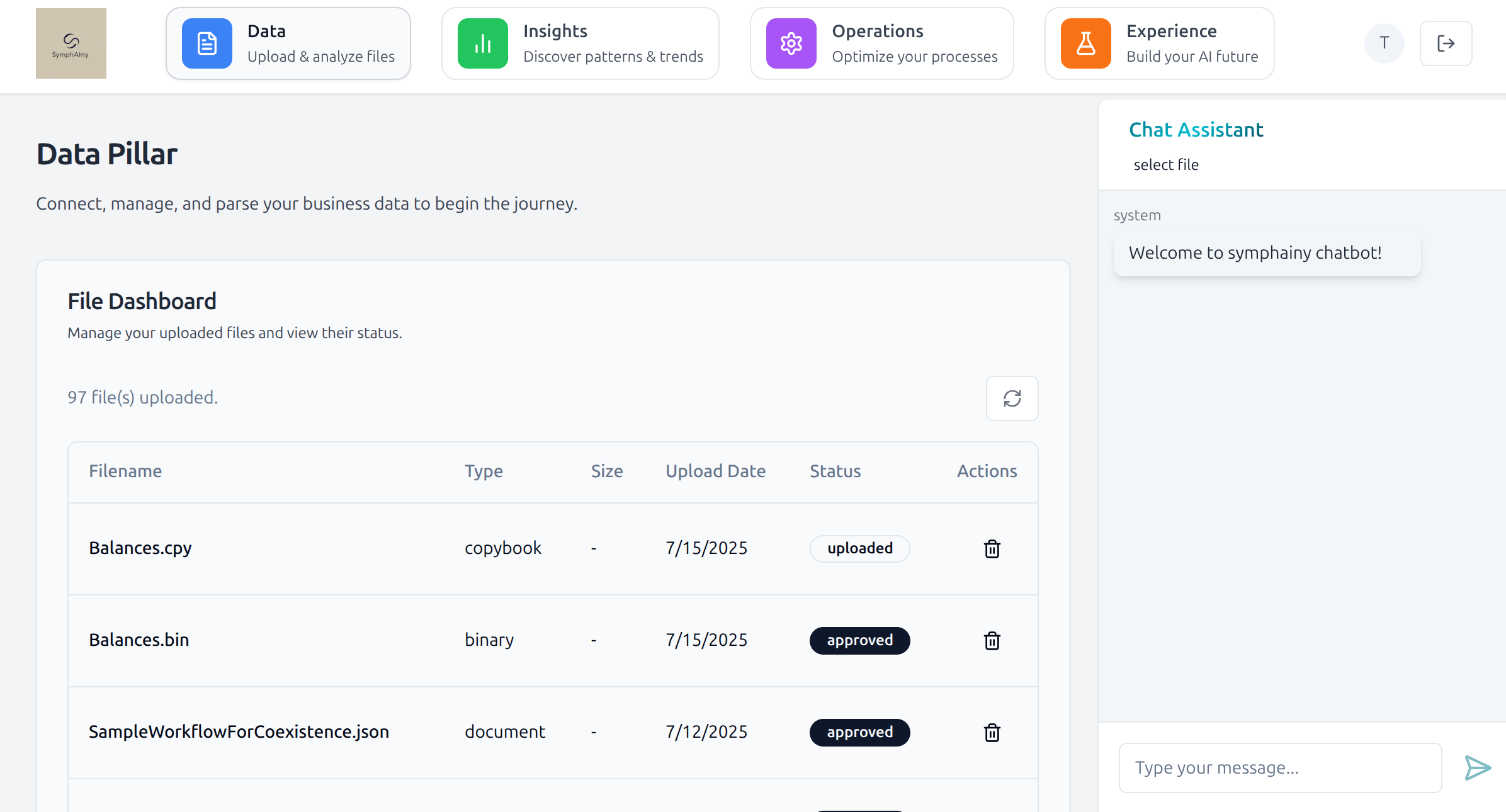Click the chat message input field
The width and height of the screenshot is (1506, 812).
tap(1279, 768)
